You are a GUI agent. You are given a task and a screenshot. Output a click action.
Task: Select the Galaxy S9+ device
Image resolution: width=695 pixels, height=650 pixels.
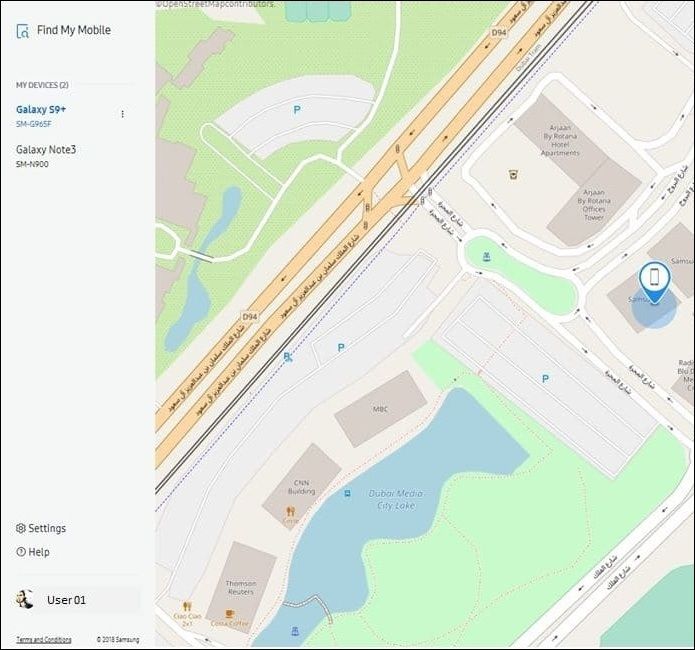coord(41,110)
